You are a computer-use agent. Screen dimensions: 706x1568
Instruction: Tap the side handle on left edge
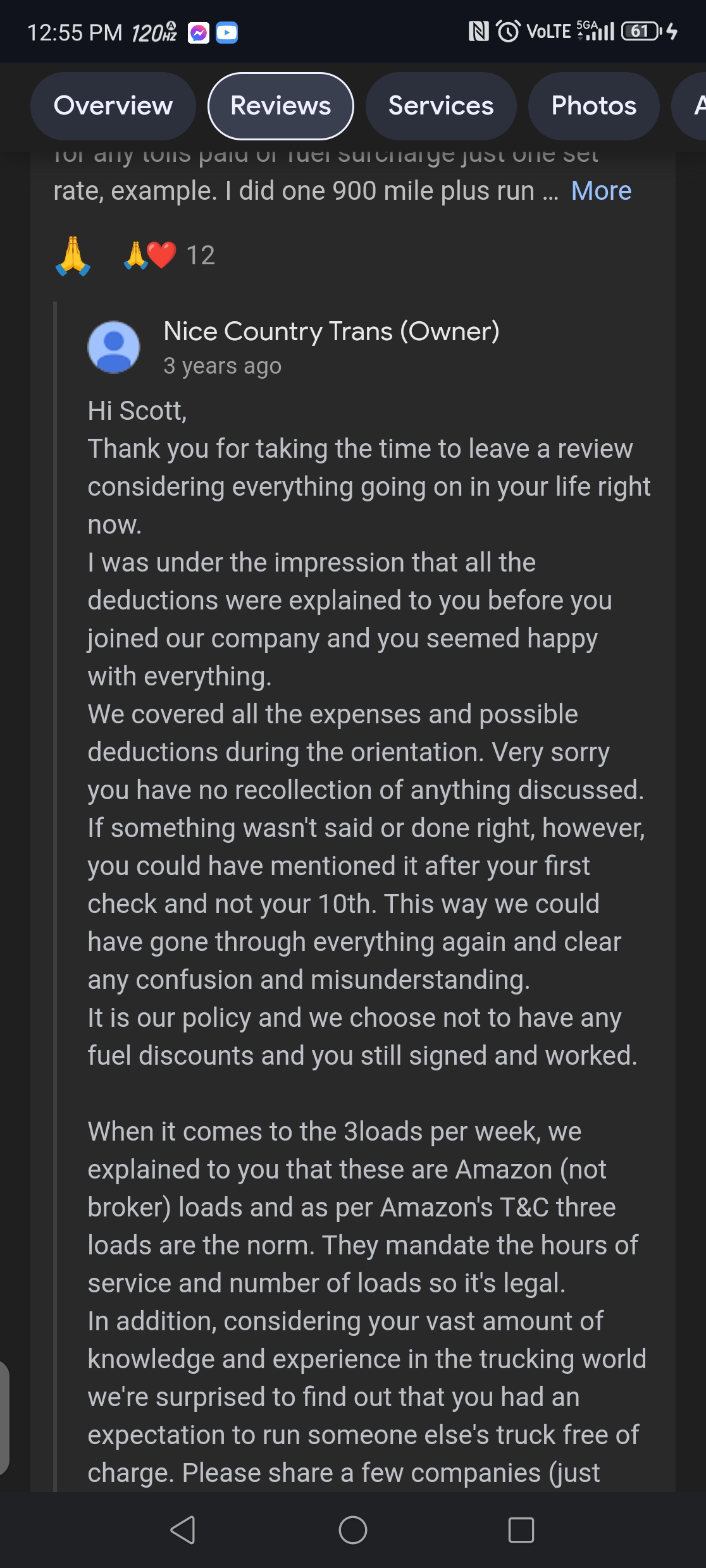(x=4, y=1417)
